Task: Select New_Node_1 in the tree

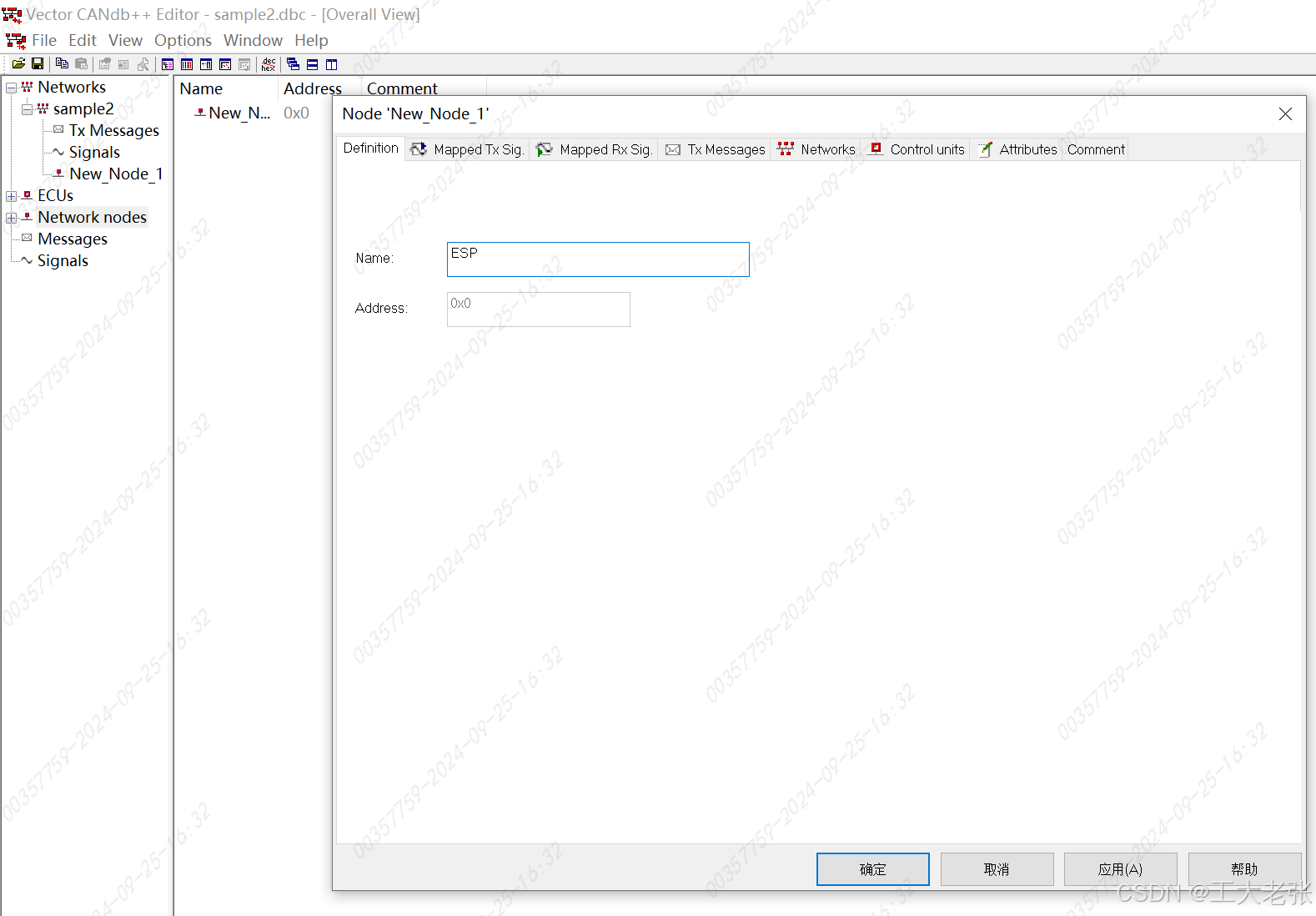Action: 116,174
